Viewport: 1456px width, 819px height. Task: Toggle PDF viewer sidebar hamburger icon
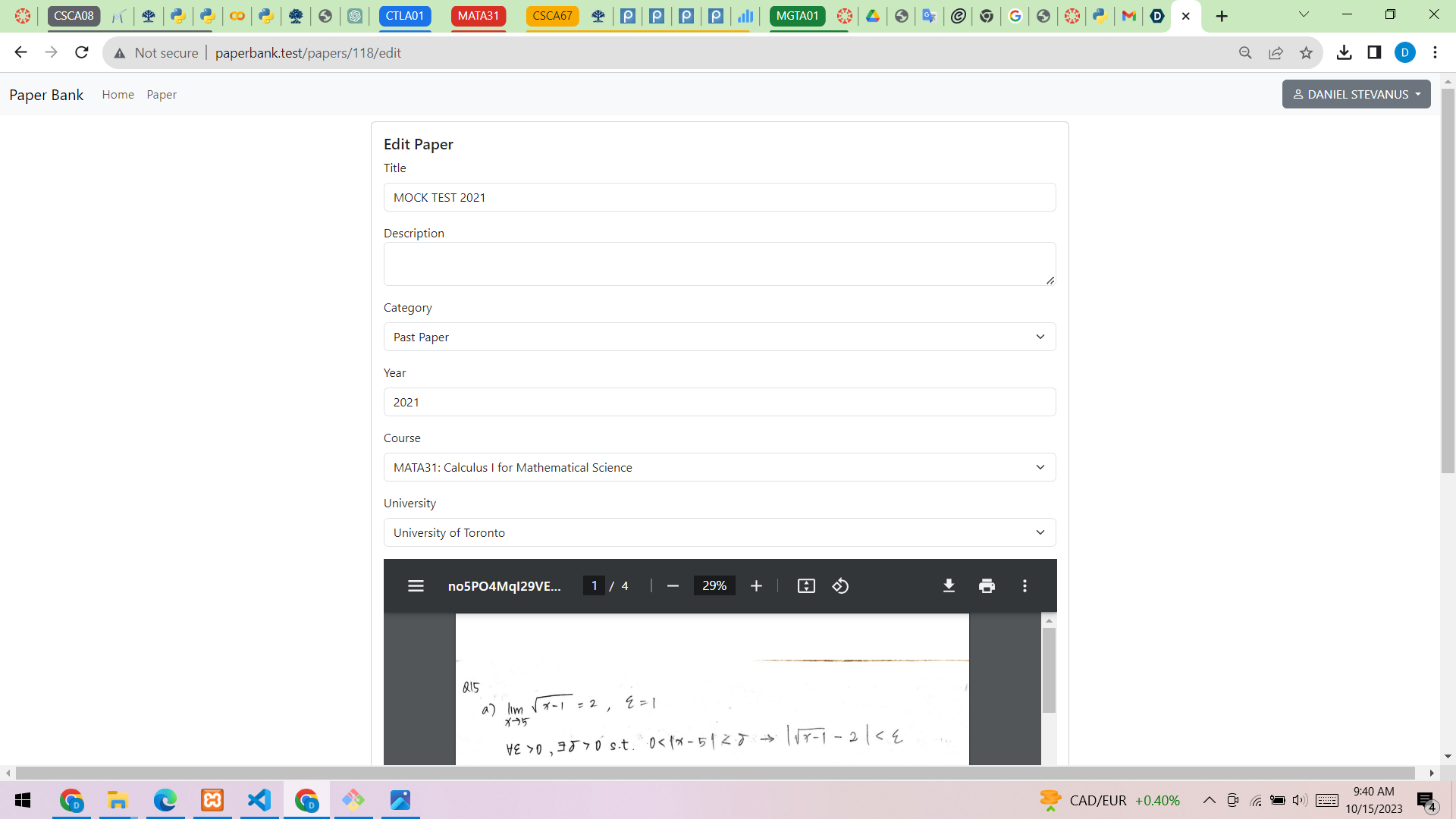(x=416, y=586)
